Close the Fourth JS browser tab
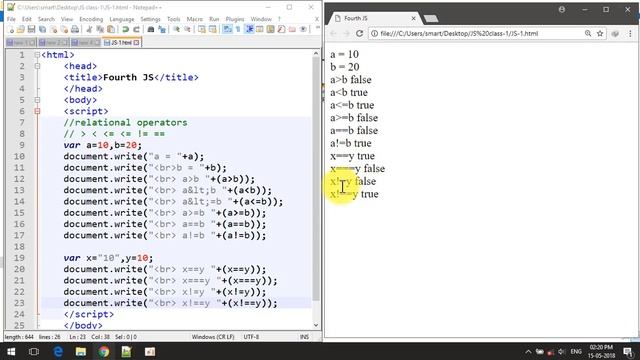This screenshot has height=360, width=640. [x=413, y=18]
